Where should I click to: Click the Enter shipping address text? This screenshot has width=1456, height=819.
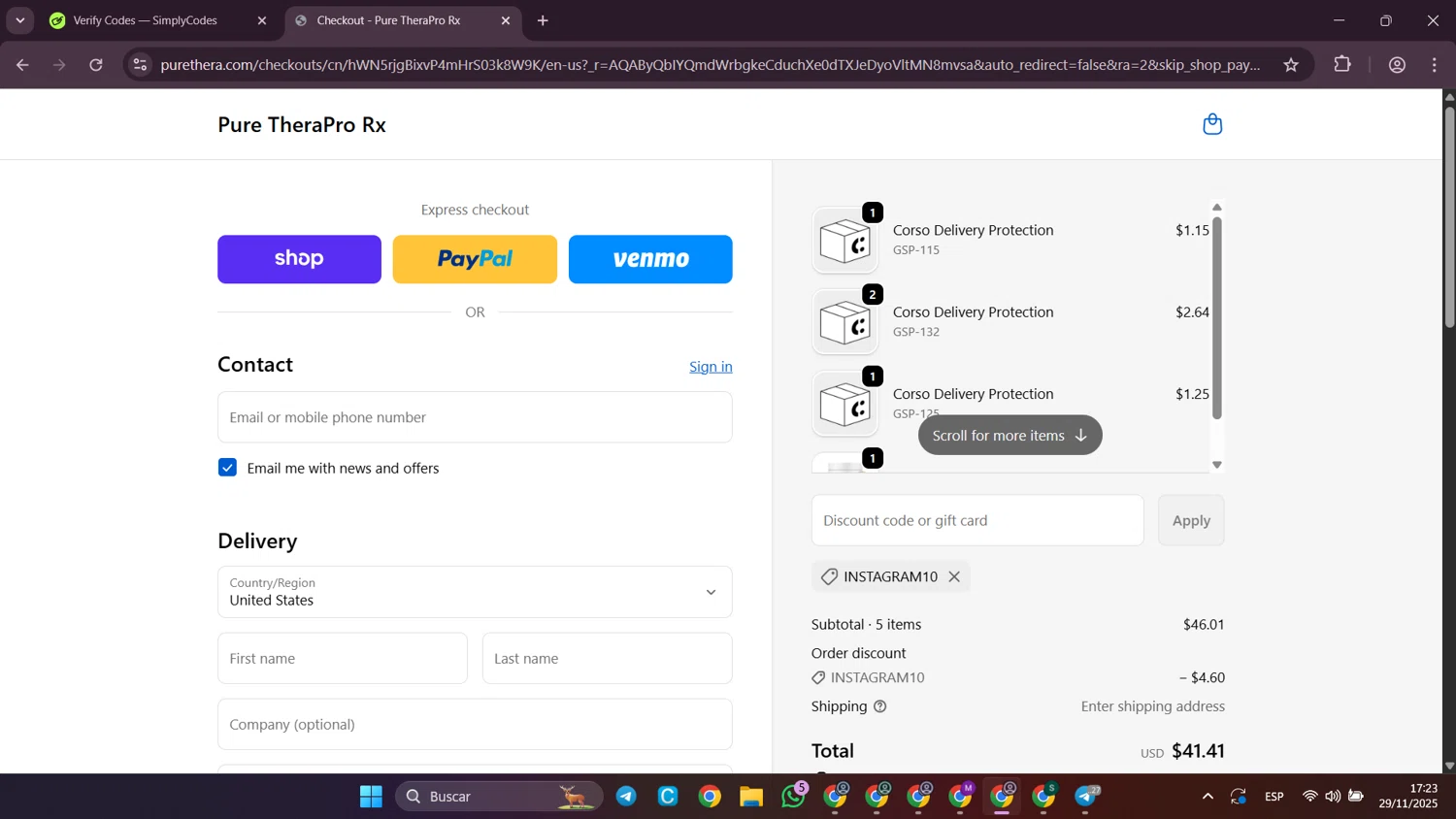tap(1153, 706)
